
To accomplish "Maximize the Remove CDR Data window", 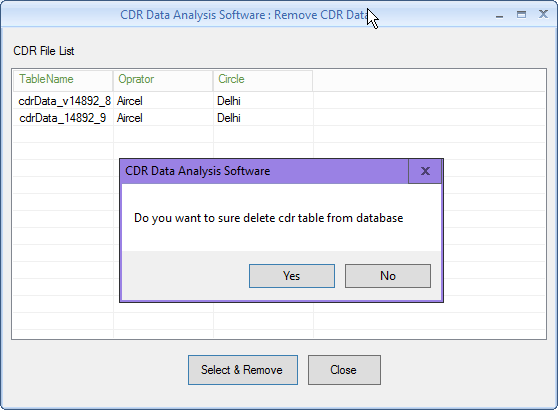I will (x=521, y=15).
